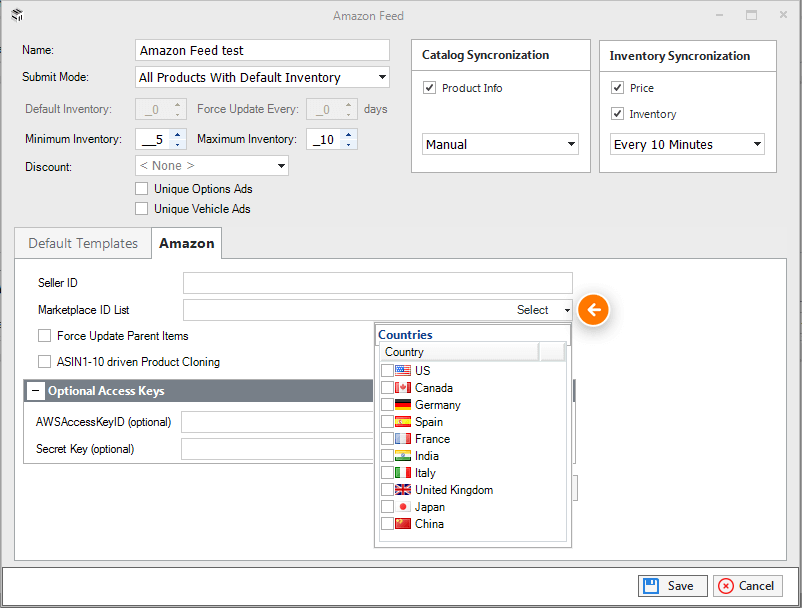Click the Name input field

click(x=262, y=50)
